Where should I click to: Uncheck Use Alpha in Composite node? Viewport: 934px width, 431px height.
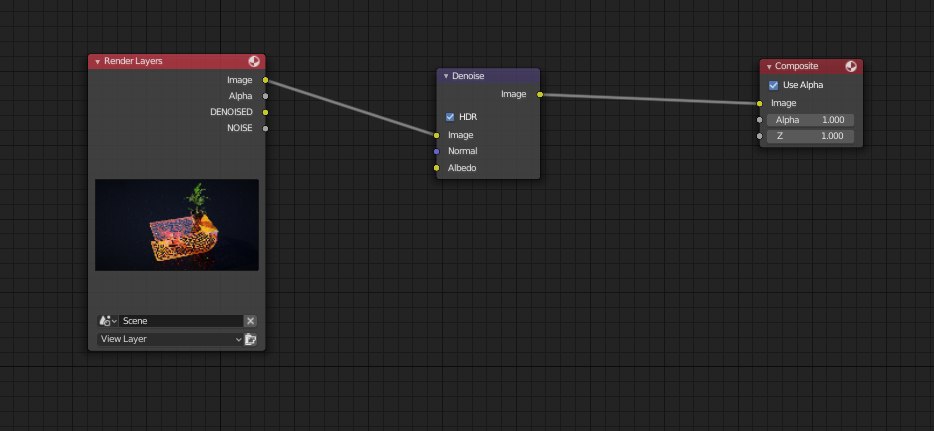pyautogui.click(x=773, y=85)
